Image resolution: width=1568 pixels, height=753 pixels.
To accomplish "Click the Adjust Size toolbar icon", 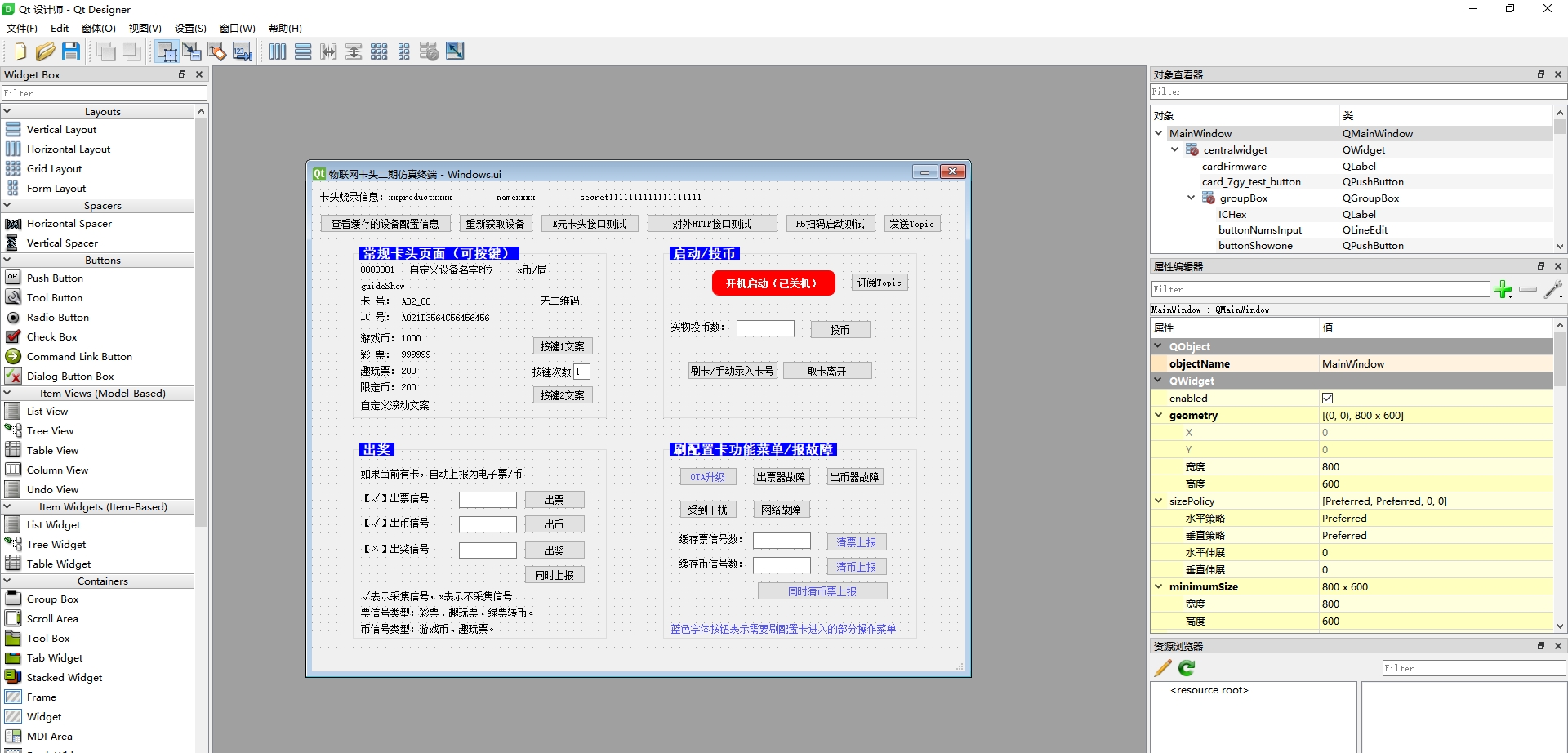I will 455,51.
